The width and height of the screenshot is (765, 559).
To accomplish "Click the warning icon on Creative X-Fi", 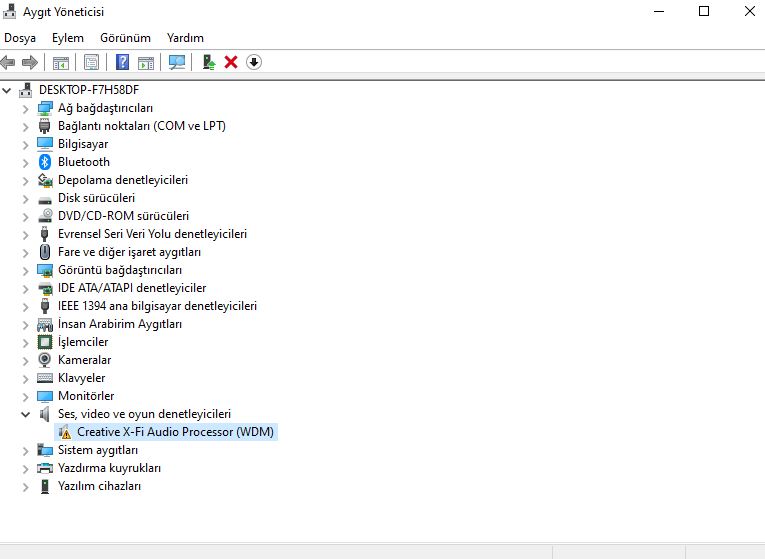I will 64,432.
